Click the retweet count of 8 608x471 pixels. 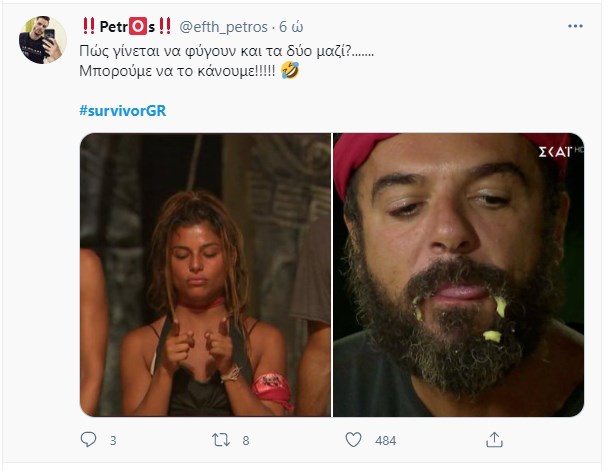[x=246, y=440]
